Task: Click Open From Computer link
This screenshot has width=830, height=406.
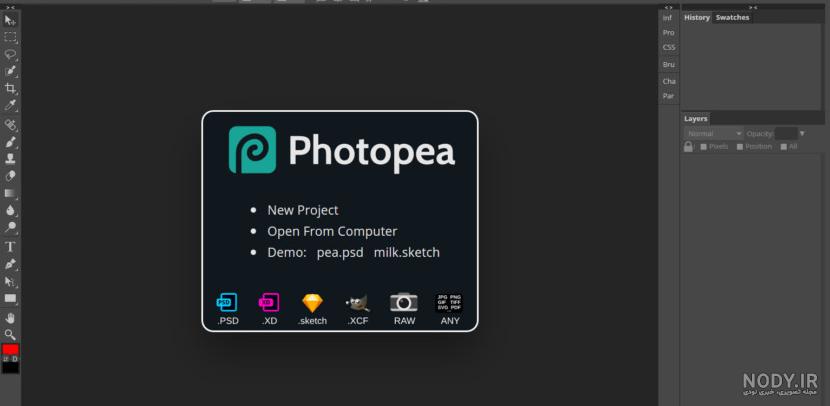Action: click(x=332, y=231)
